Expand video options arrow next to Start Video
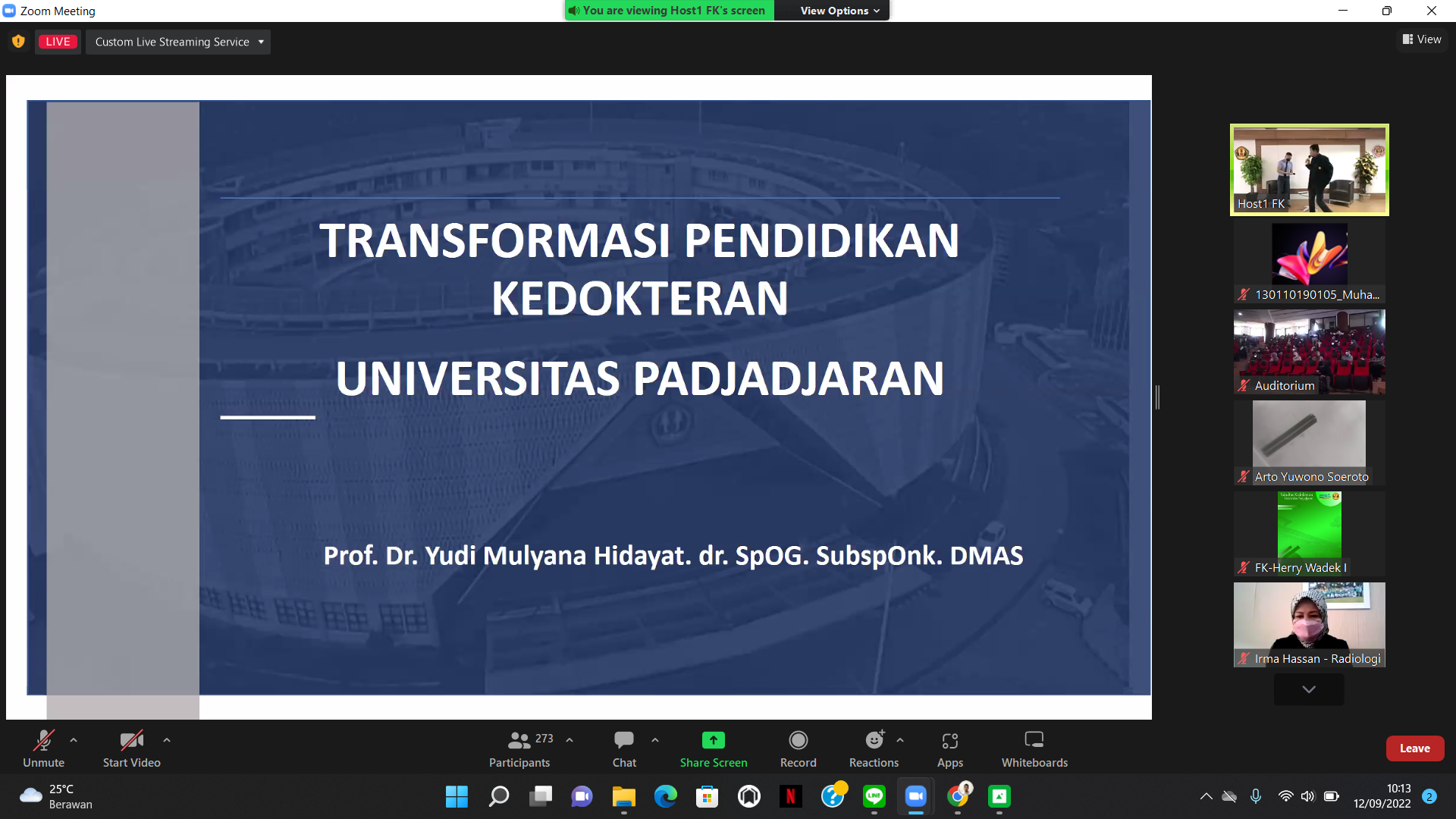1456x819 pixels. (x=167, y=739)
